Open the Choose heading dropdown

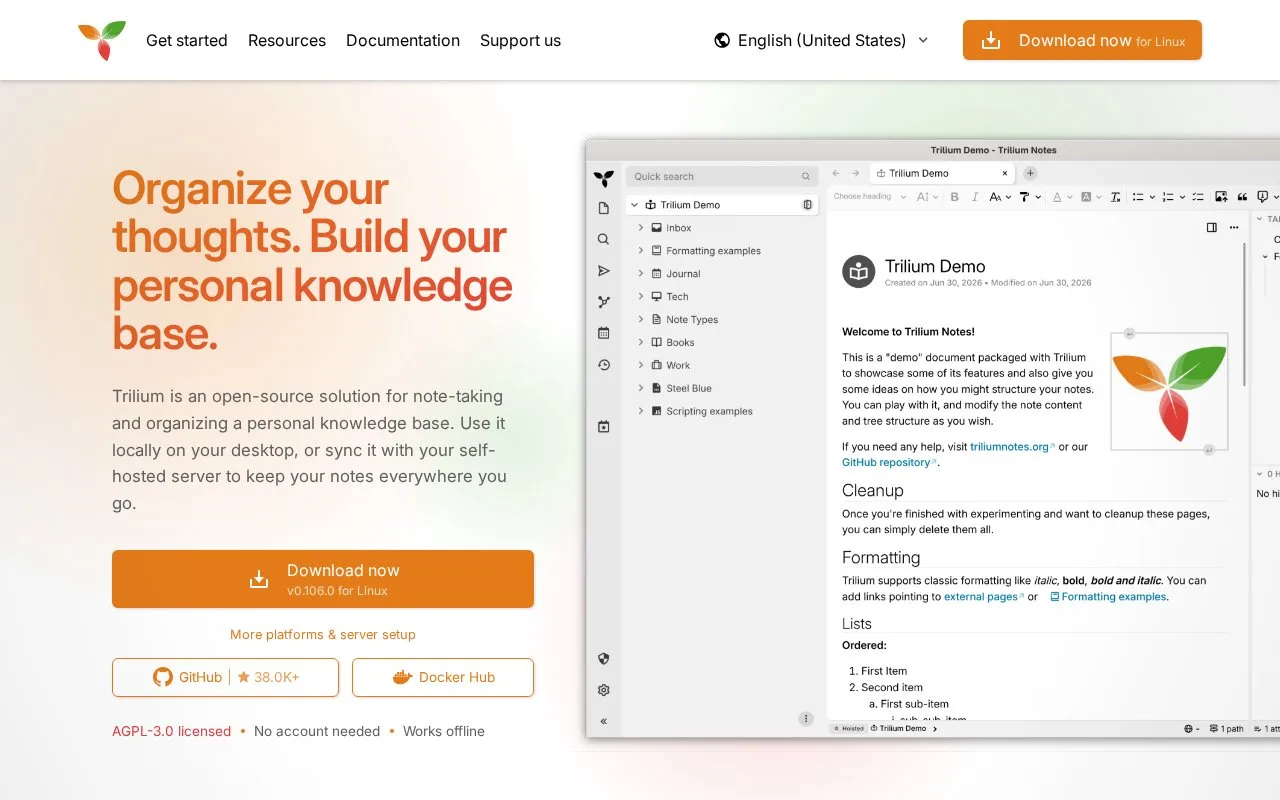click(x=870, y=197)
